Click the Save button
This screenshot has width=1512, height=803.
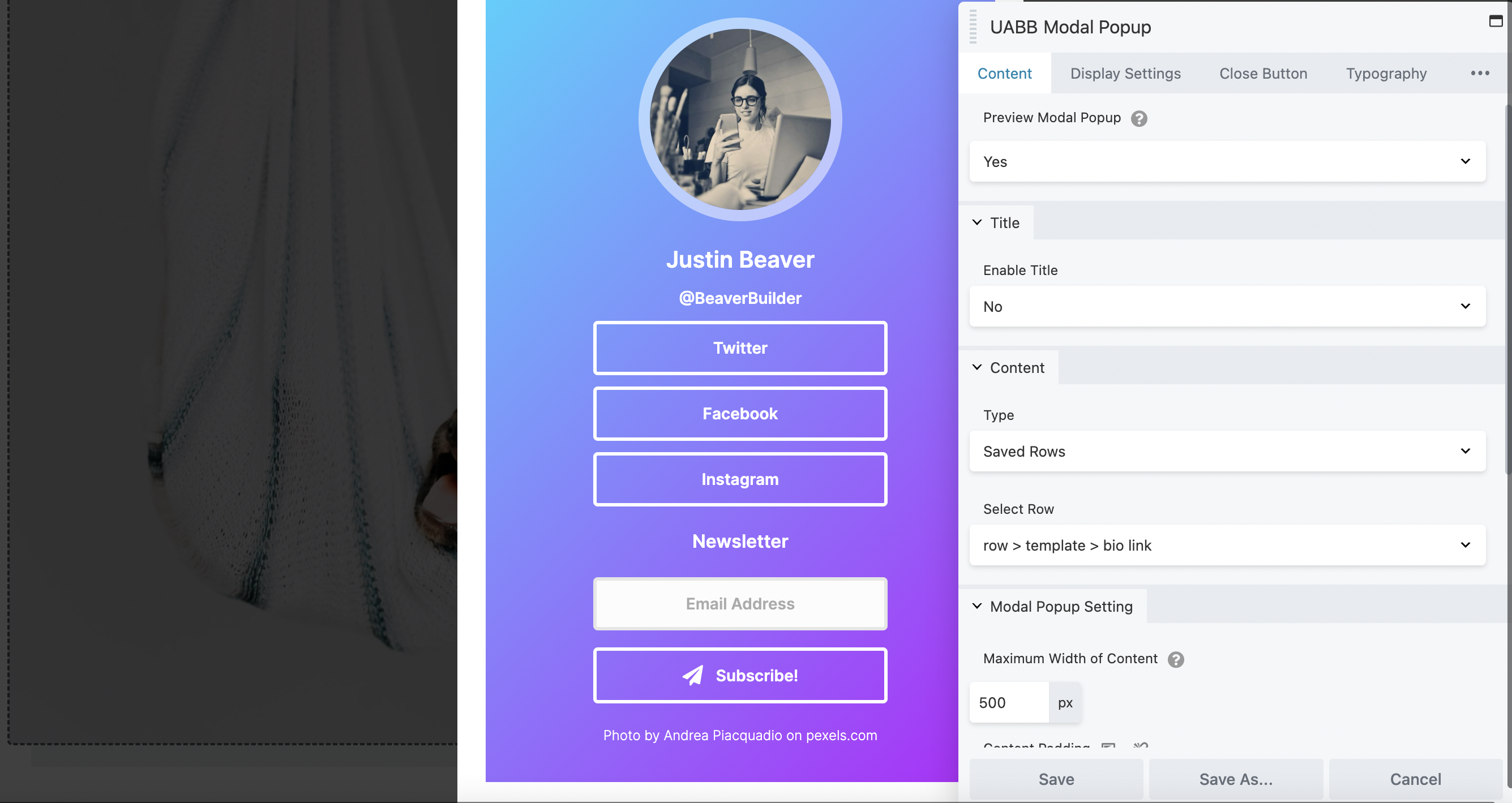coord(1056,779)
